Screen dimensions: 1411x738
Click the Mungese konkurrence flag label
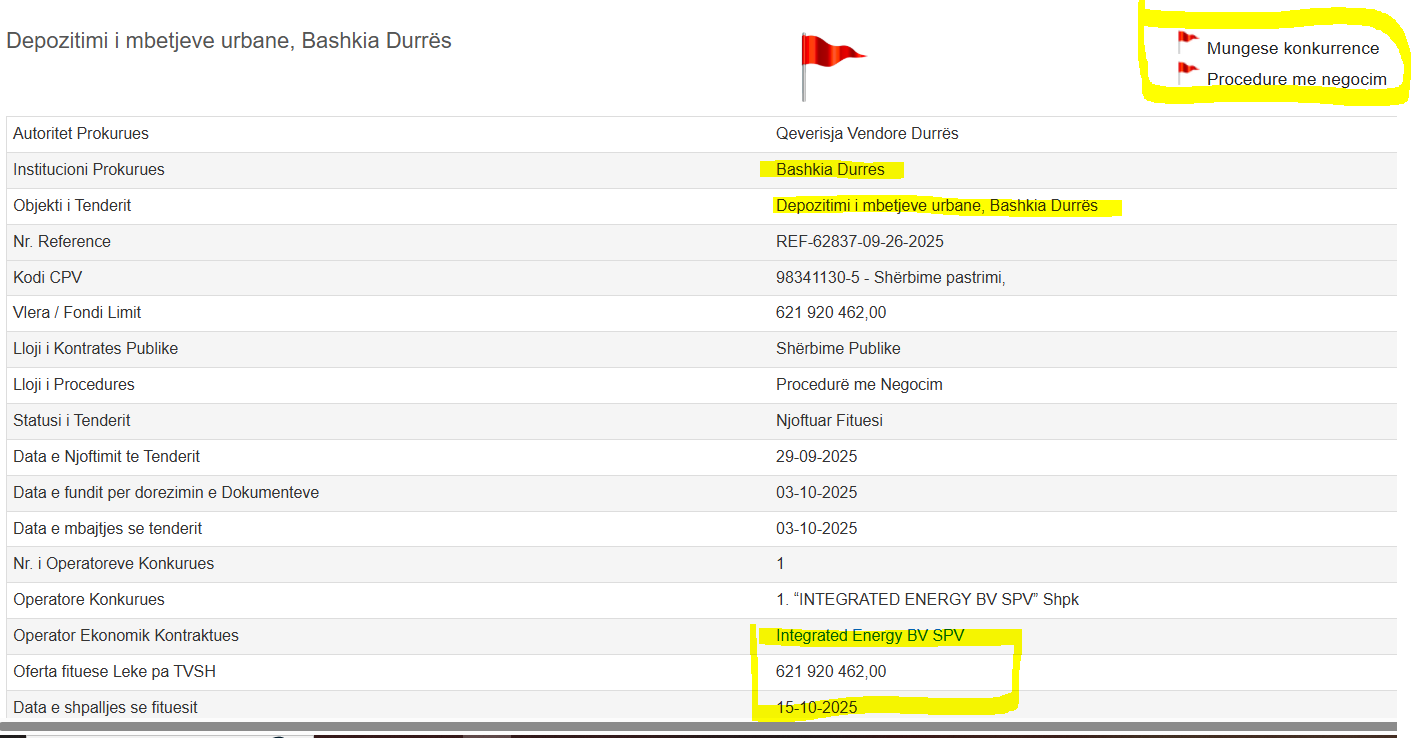pos(1292,48)
